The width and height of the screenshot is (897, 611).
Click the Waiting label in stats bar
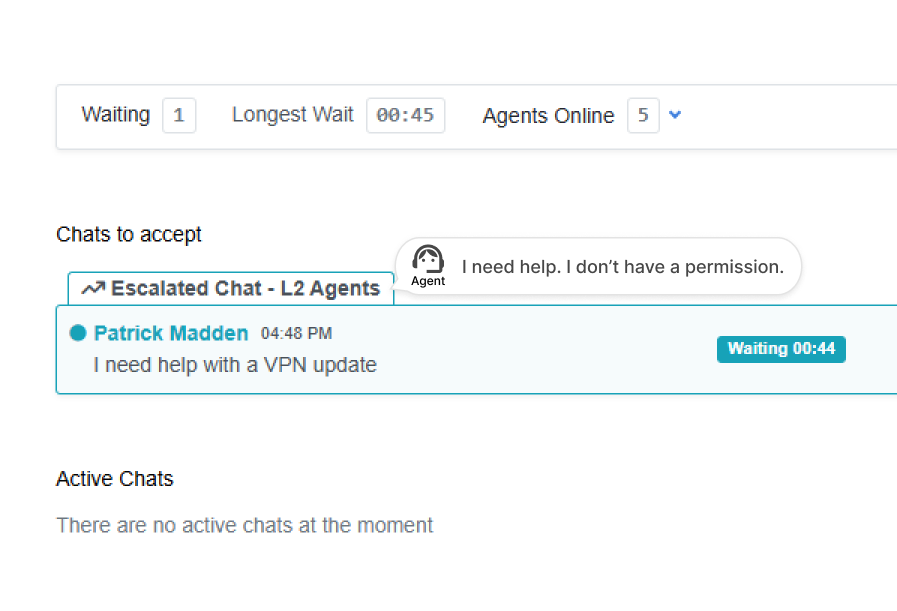point(115,115)
